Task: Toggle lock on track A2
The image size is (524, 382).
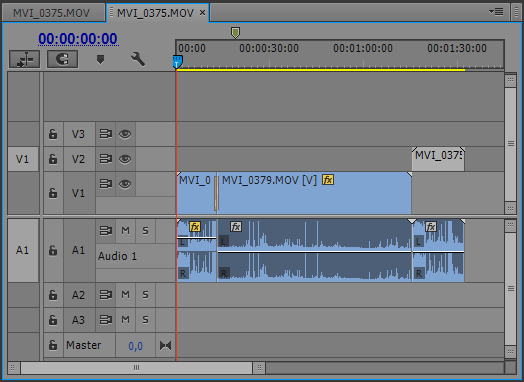Action: (53, 295)
